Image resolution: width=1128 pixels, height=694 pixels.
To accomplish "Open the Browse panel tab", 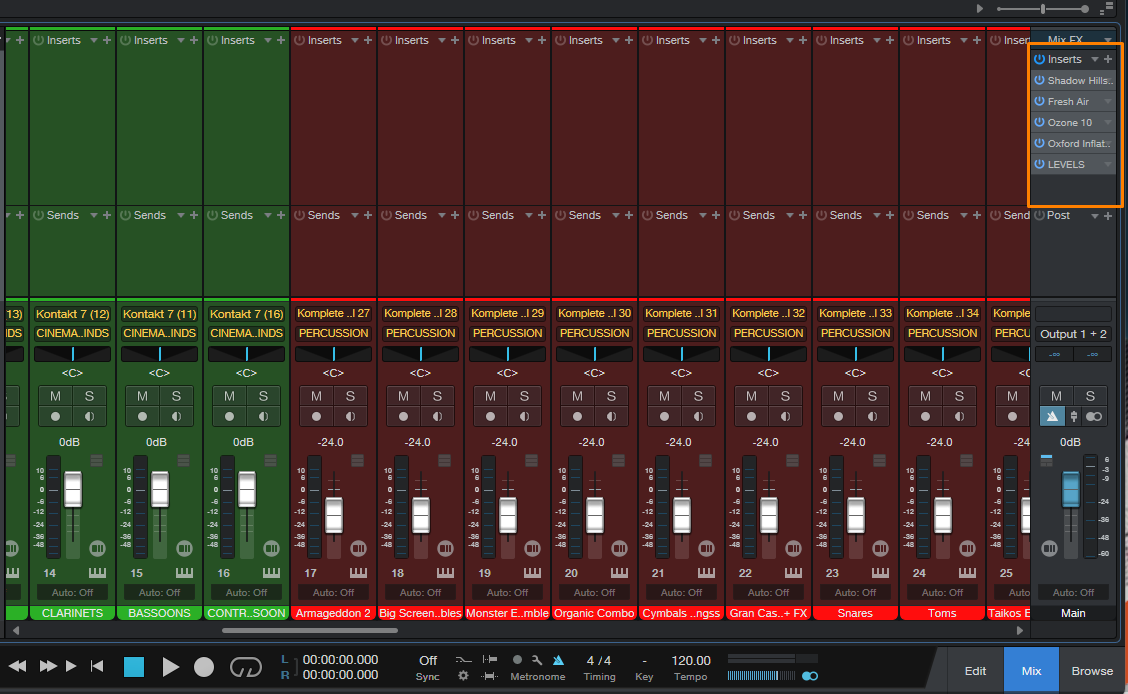I will coord(1092,671).
